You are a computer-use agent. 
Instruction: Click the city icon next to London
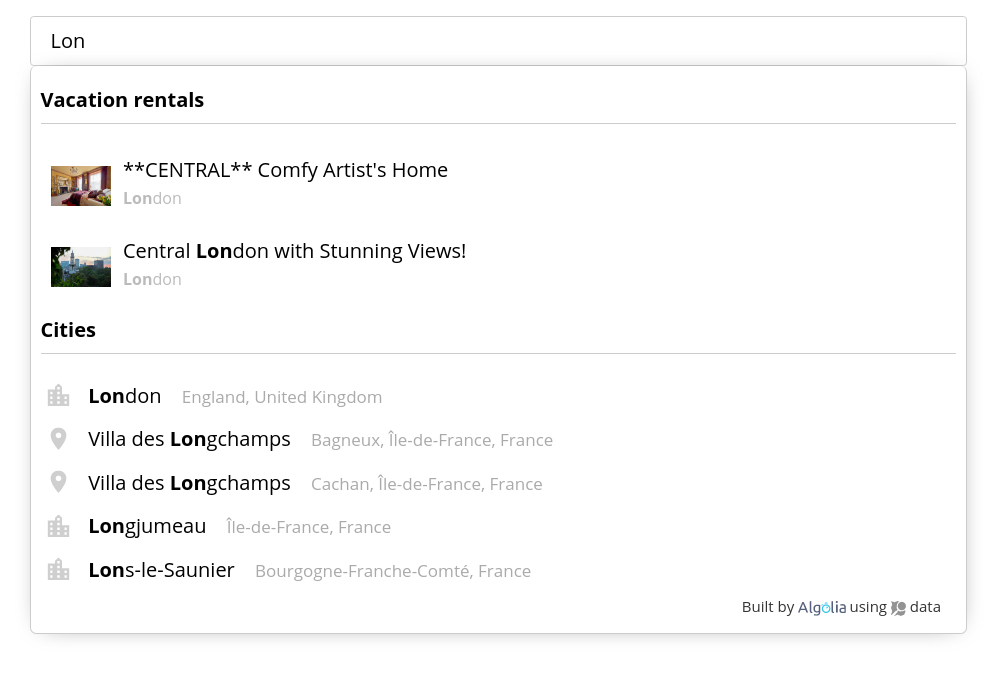click(59, 396)
